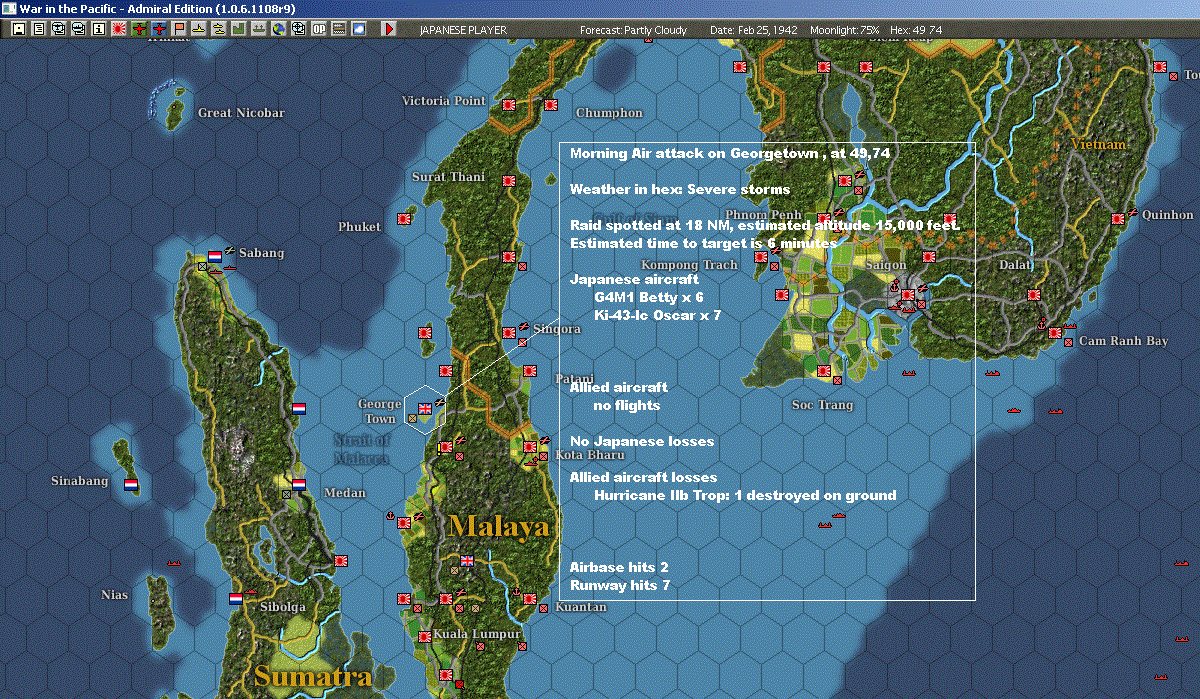Click the OP toolbar button
Viewport: 1200px width, 699px height.
[x=318, y=29]
